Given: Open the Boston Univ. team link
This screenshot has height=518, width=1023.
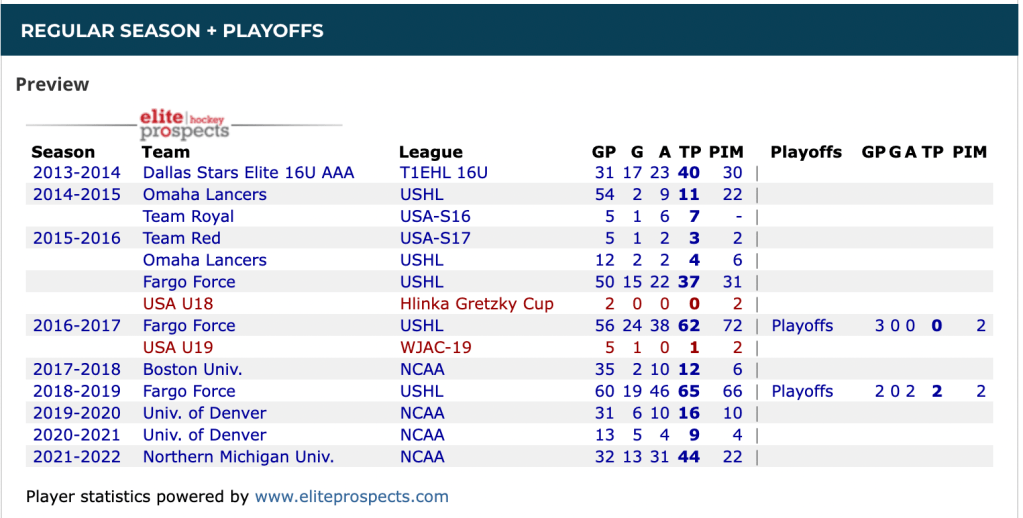Looking at the screenshot, I should point(192,369).
